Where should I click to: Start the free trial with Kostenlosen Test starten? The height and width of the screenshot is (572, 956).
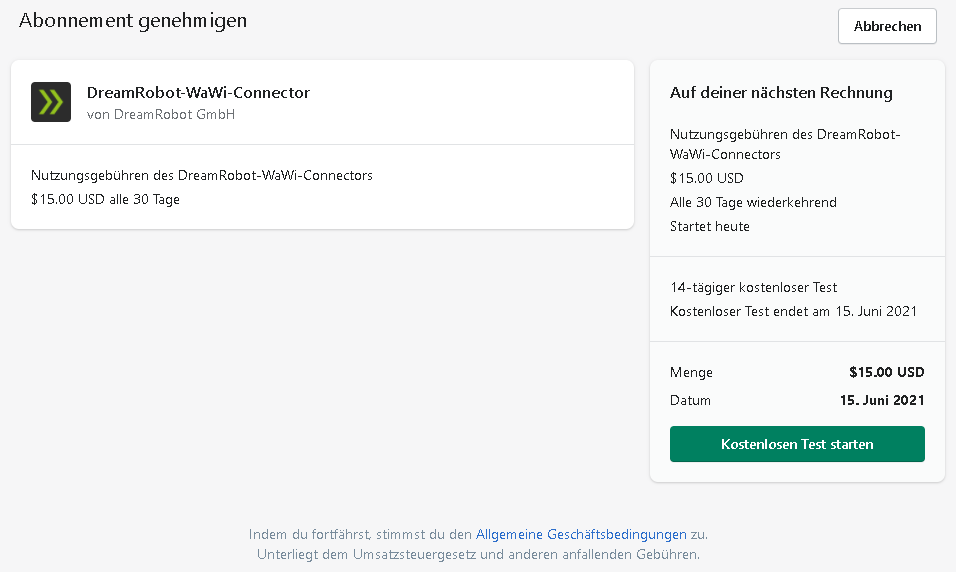click(x=797, y=444)
